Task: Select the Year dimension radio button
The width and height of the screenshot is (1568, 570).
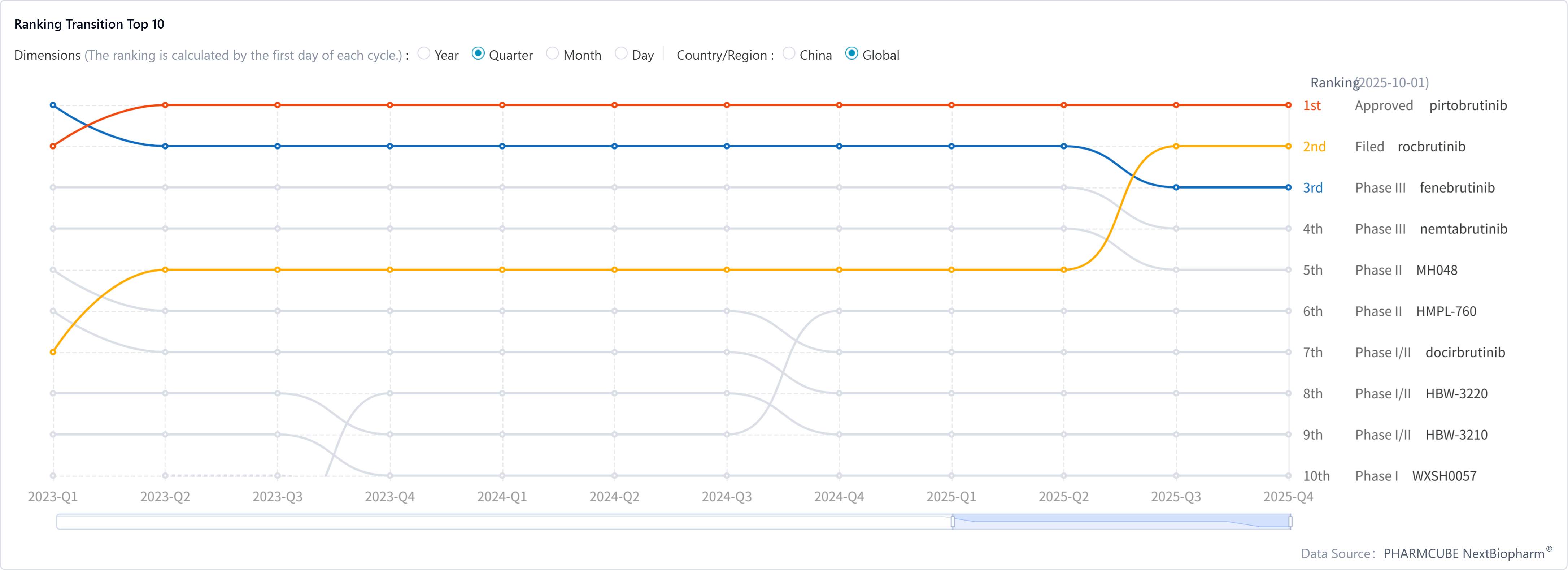Action: (424, 53)
